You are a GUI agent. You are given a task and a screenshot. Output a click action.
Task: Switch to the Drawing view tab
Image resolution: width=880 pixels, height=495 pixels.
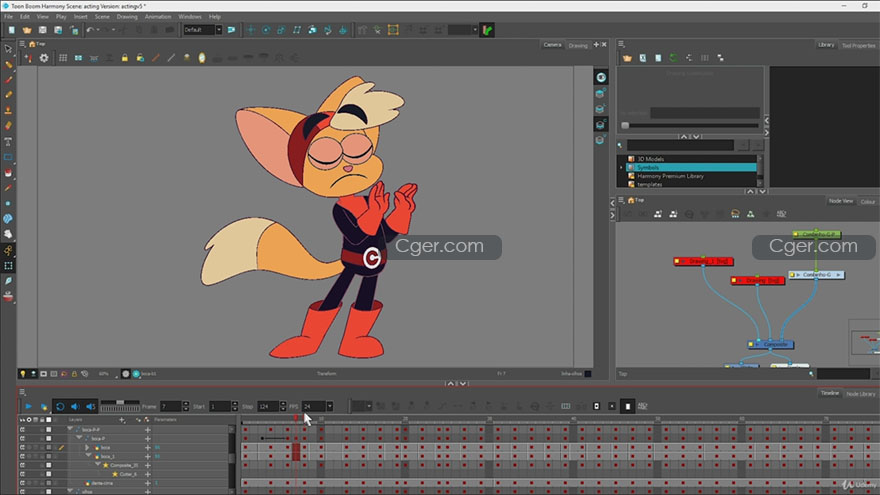578,45
